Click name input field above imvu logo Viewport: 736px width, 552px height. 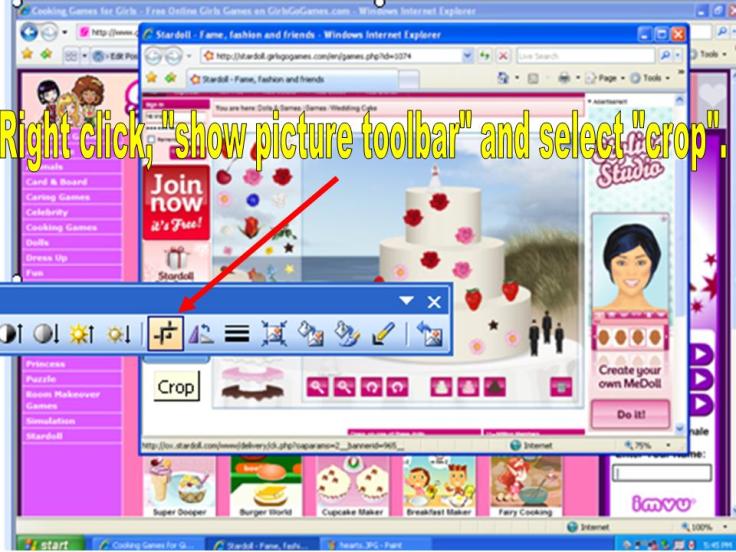[662, 473]
